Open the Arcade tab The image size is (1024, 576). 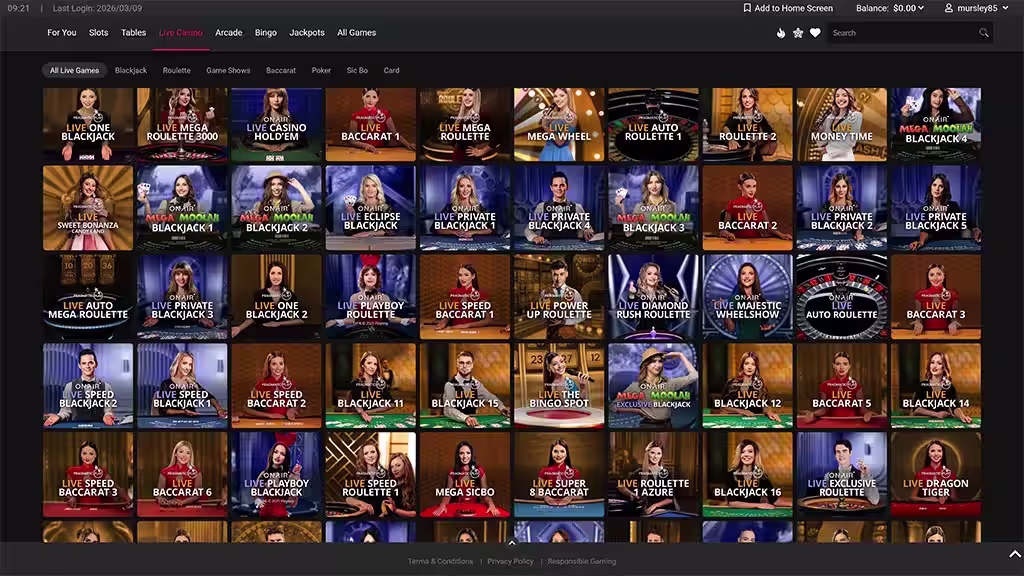tap(229, 33)
